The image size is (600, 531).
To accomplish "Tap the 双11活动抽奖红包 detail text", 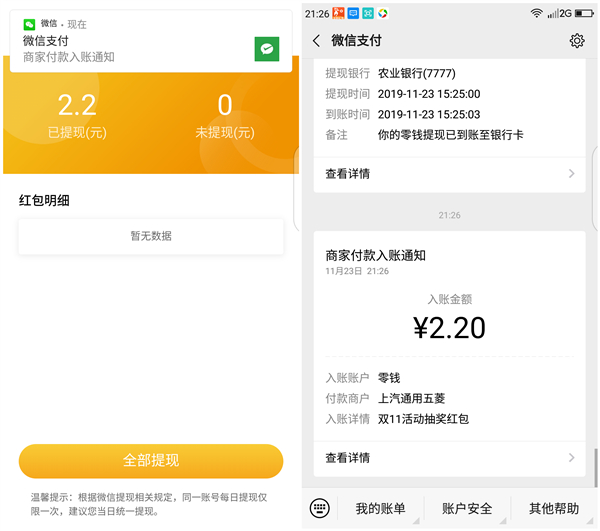I will coord(423,419).
